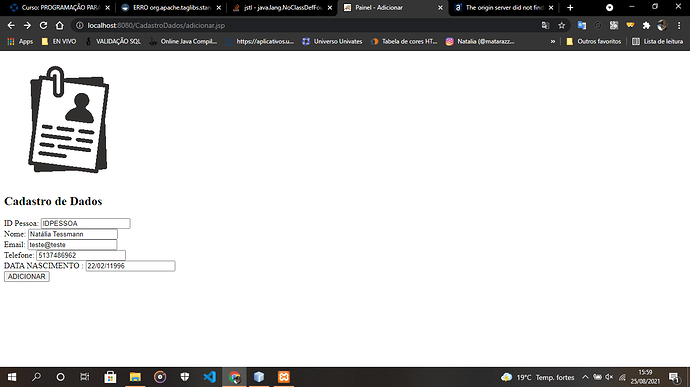Viewport: 690px width, 387px height.
Task: Open the XAMPP icon in the taskbar
Action: 284,377
